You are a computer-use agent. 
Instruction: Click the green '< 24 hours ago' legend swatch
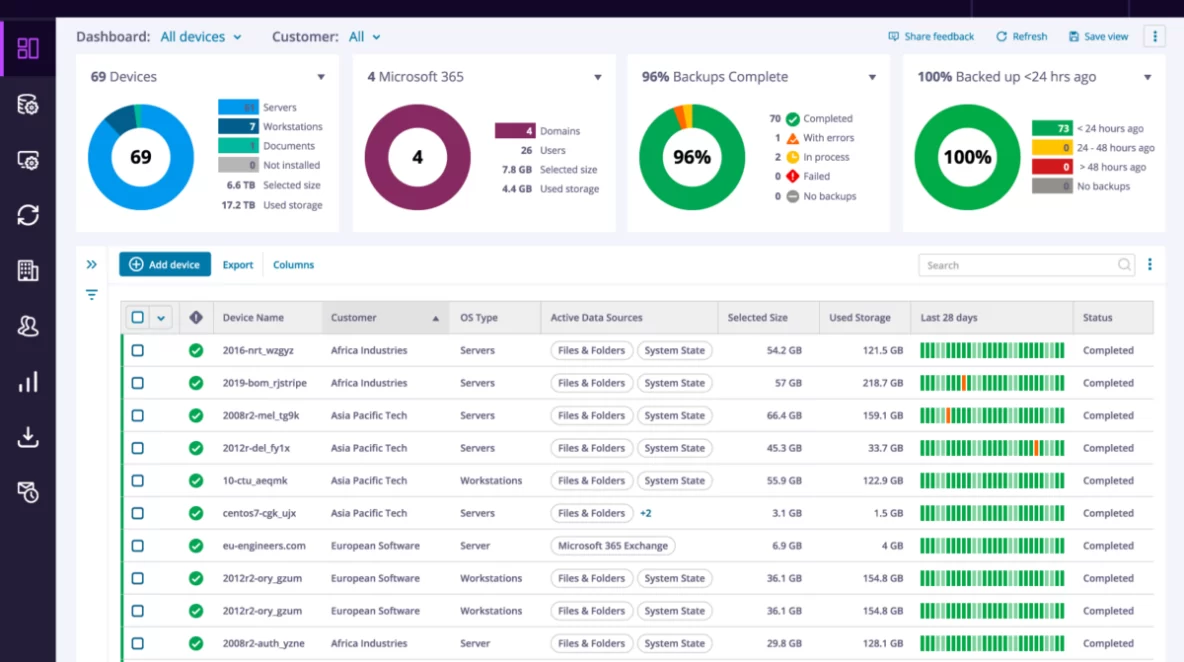point(1051,129)
